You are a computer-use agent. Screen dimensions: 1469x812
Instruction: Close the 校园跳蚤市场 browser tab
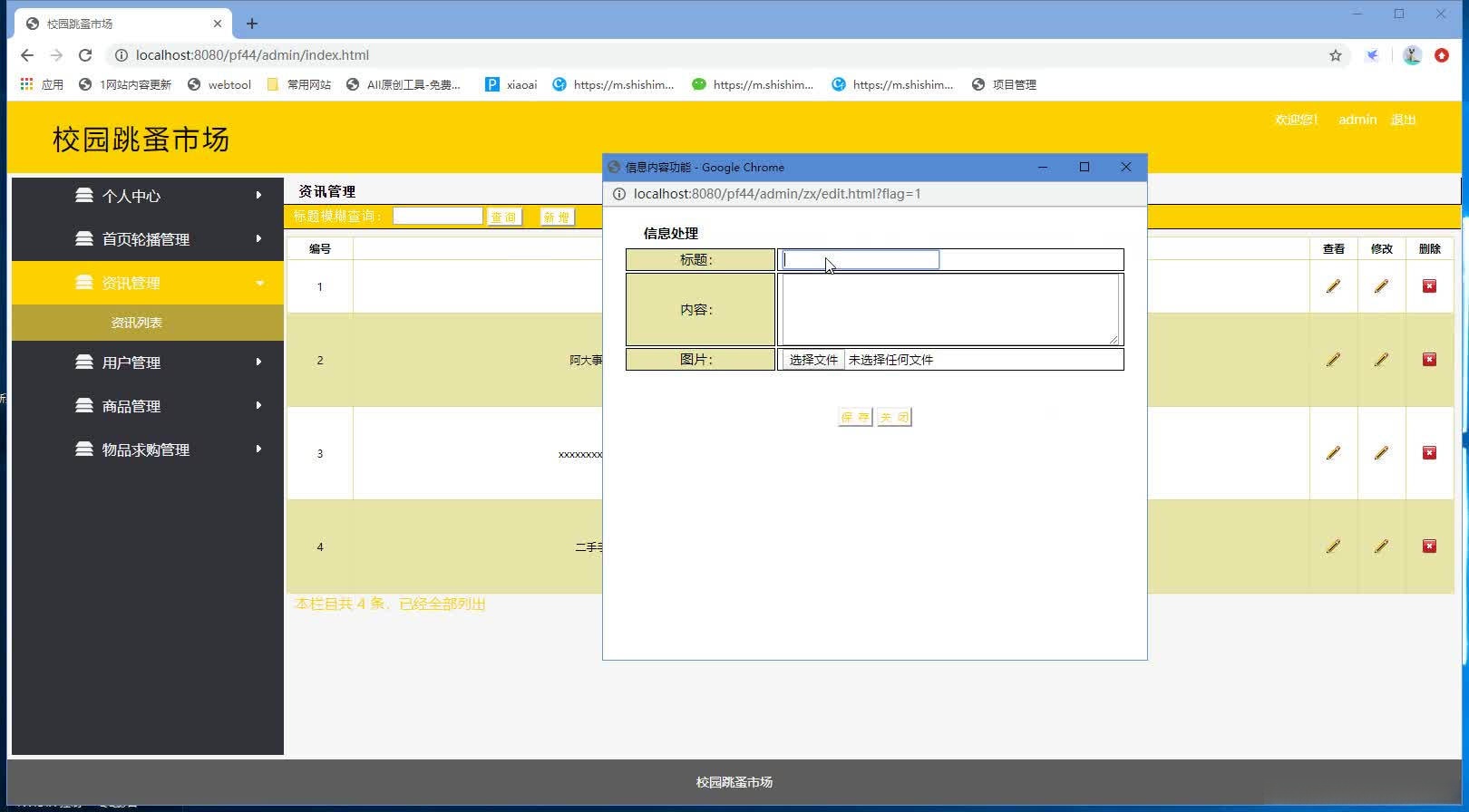coord(218,24)
